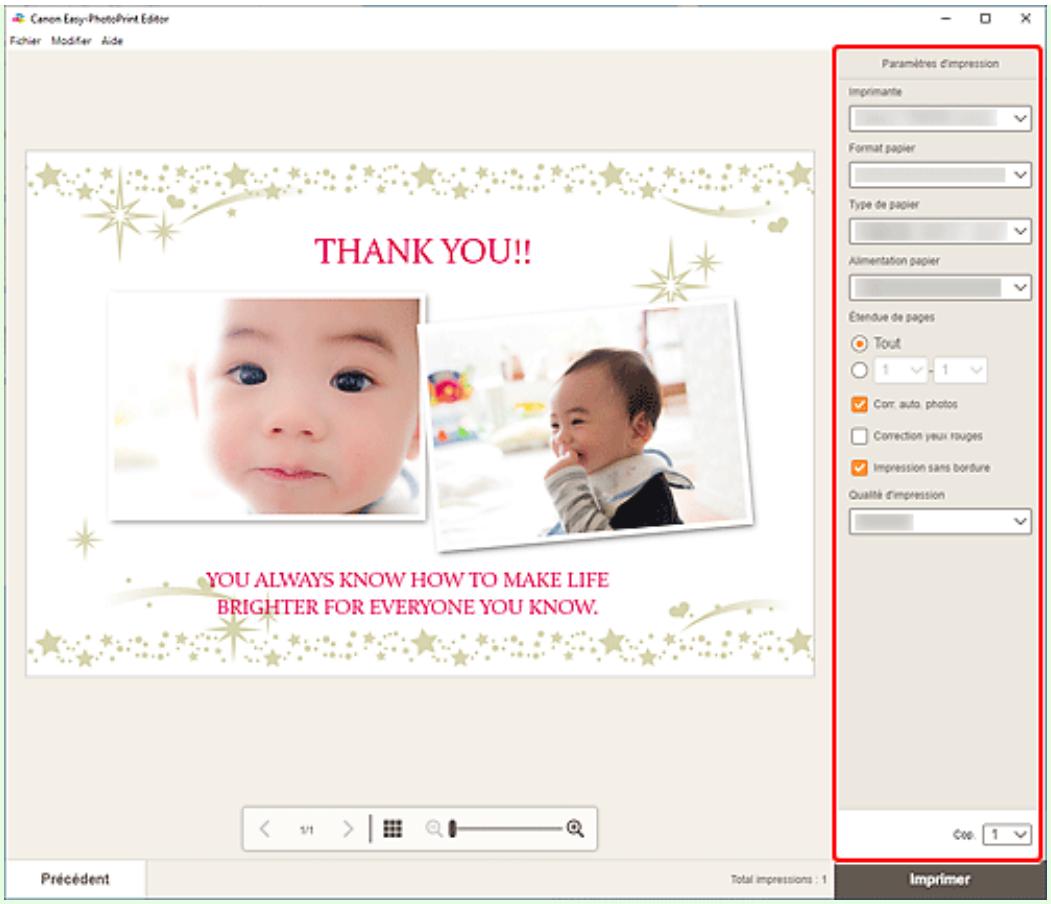
Task: Expand the Alimentation papier dropdown
Action: pos(939,287)
